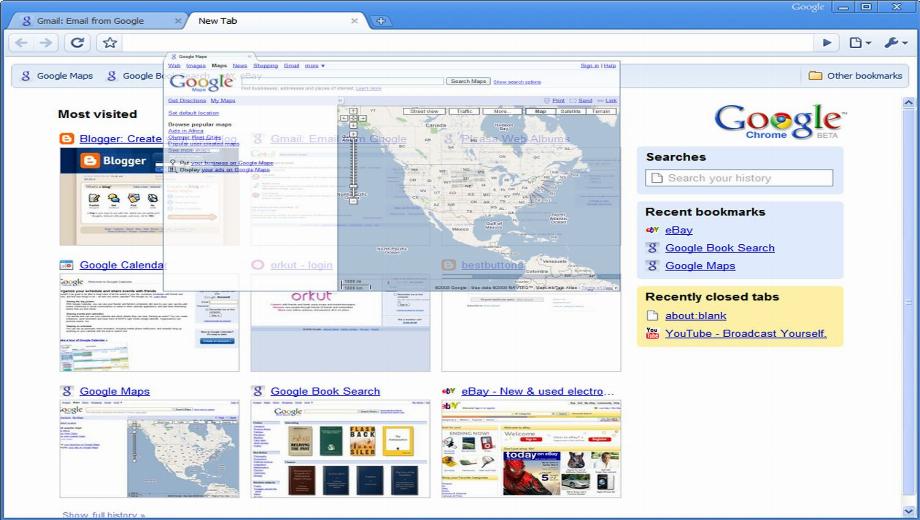Screen dimensions: 920x520
Task: Open eBay under Recent bookmarks
Action: (679, 230)
